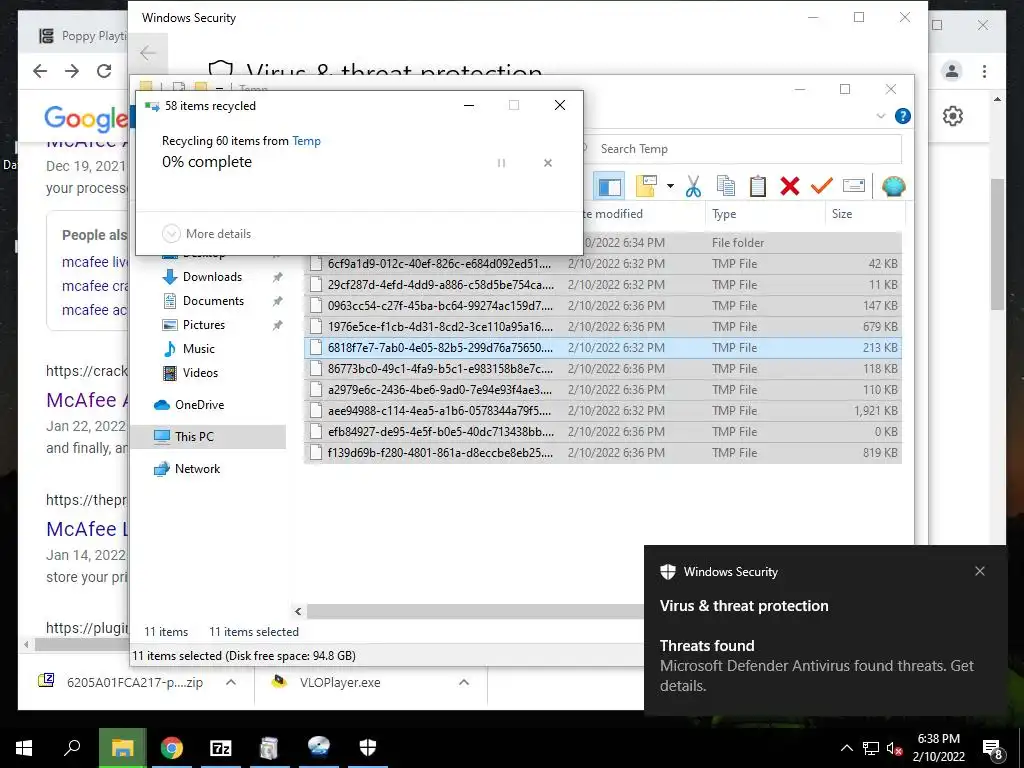The width and height of the screenshot is (1024, 768).
Task: Open Explorer help question mark icon
Action: [x=903, y=116]
